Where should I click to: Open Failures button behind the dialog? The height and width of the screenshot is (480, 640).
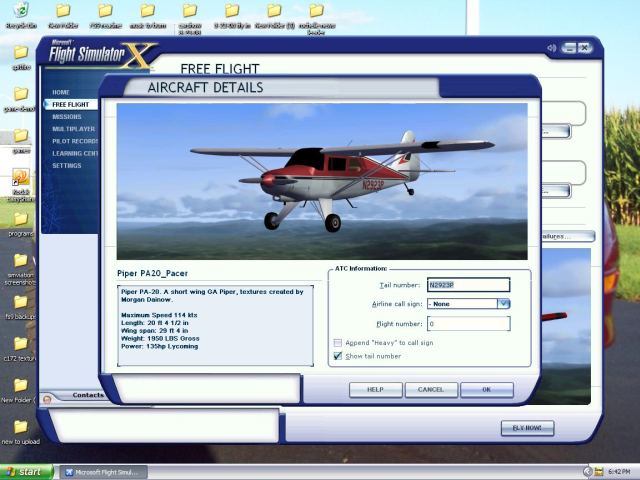pos(568,236)
